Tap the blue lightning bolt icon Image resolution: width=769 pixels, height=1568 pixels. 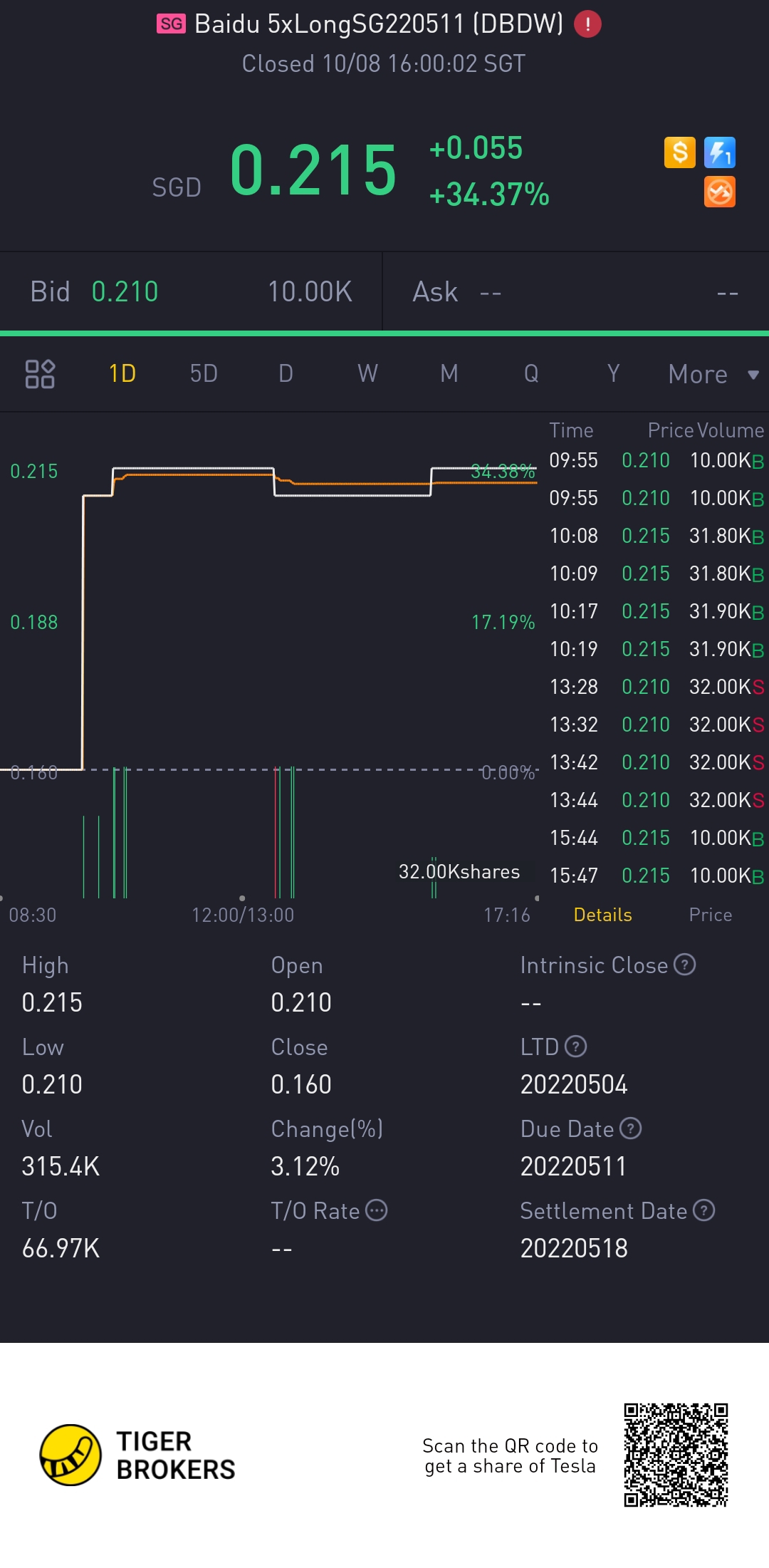click(720, 152)
